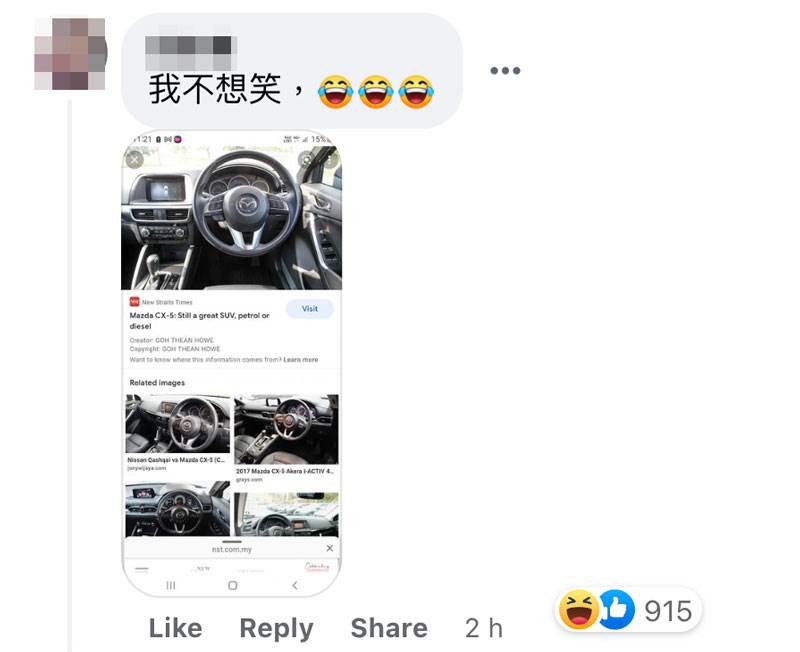Viewport: 800px width, 652px height.
Task: Click the laughing reaction emoji icon
Action: click(x=579, y=609)
